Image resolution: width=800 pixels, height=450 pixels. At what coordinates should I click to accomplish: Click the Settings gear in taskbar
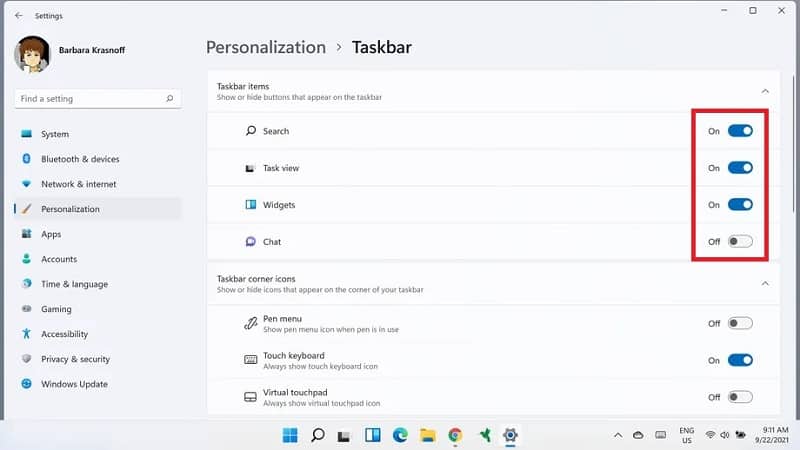click(x=510, y=435)
